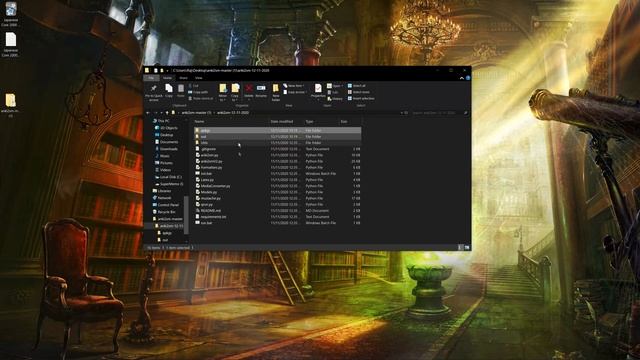The width and height of the screenshot is (640, 360).
Task: Click Select none in the ribbon
Action: tap(358, 92)
